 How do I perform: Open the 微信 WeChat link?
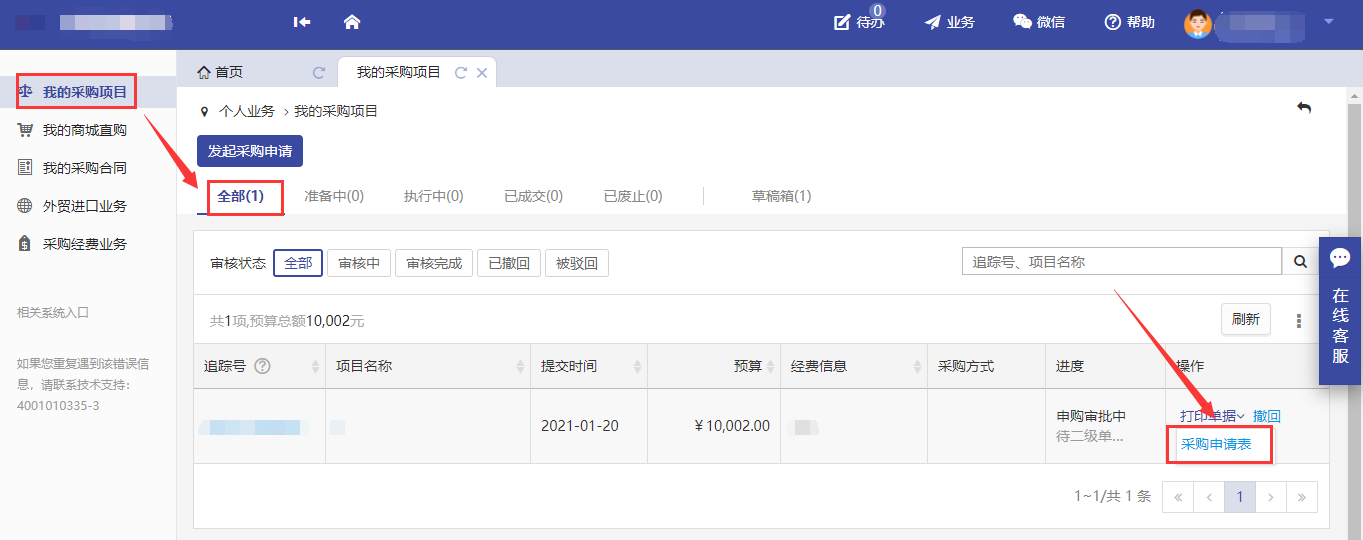pyautogui.click(x=1038, y=22)
